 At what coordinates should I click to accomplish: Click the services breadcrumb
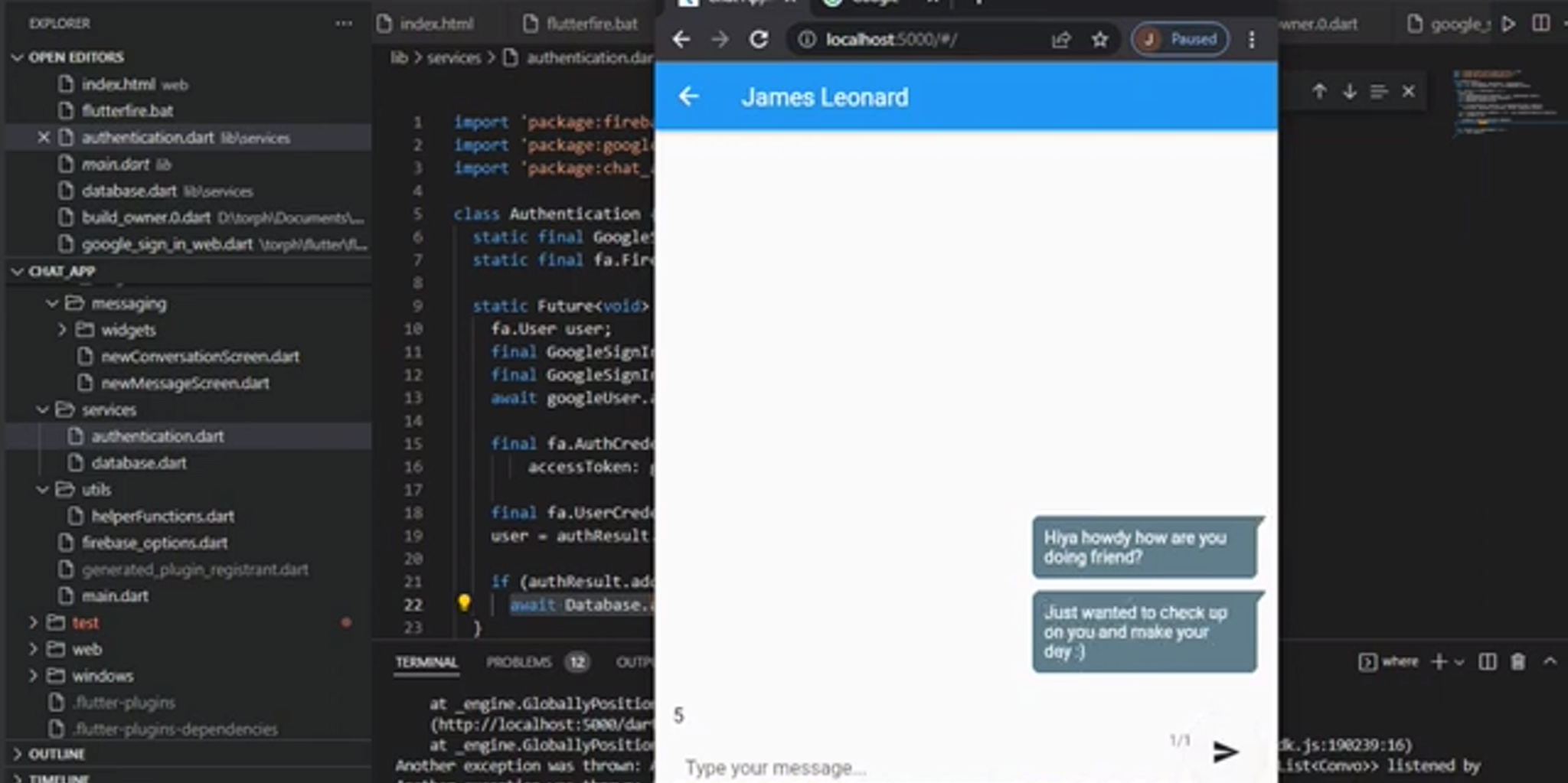click(453, 58)
